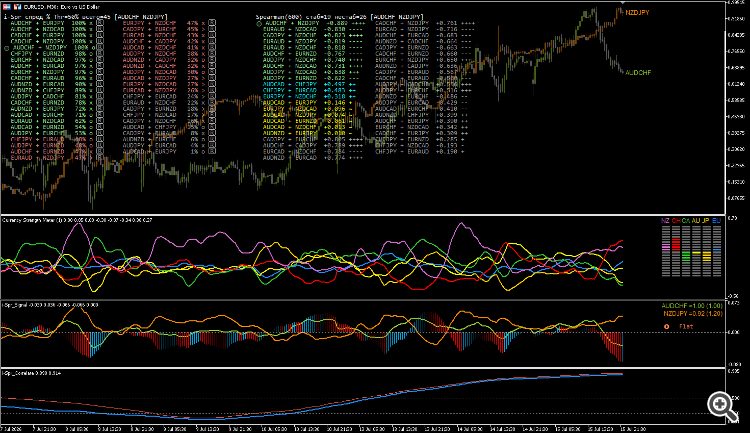This screenshot has height=433, width=750.
Task: Select the Spearman row CADJPY + NZDCHF +0.827
Action: tap(314, 35)
